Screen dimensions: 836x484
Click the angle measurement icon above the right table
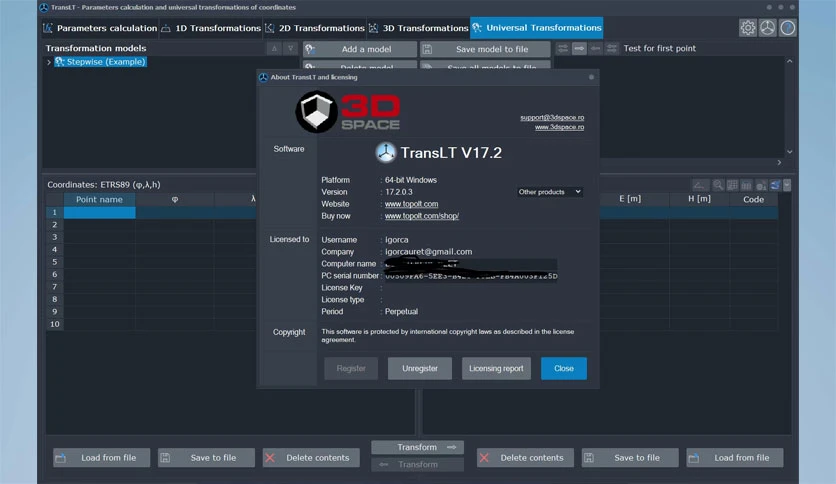[x=699, y=185]
